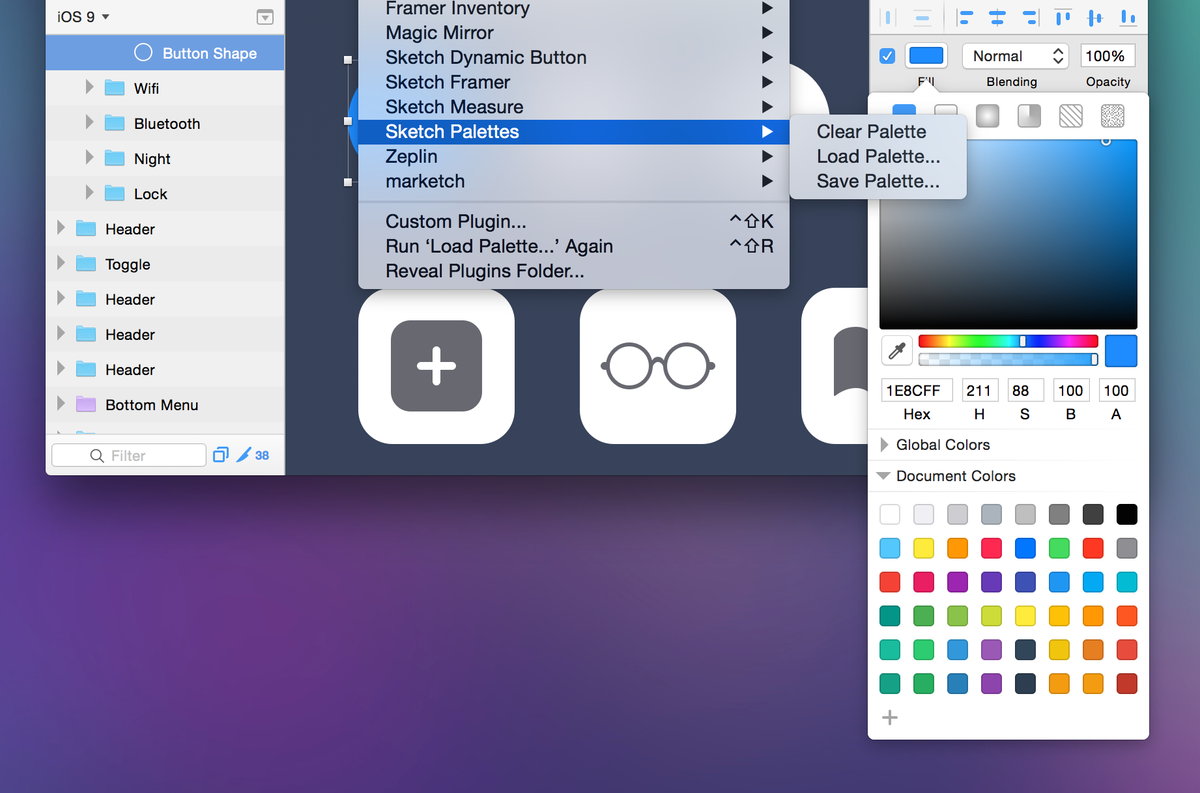Center selection vertically using alignment icon
Viewport: 1200px width, 793px height.
(x=1095, y=17)
